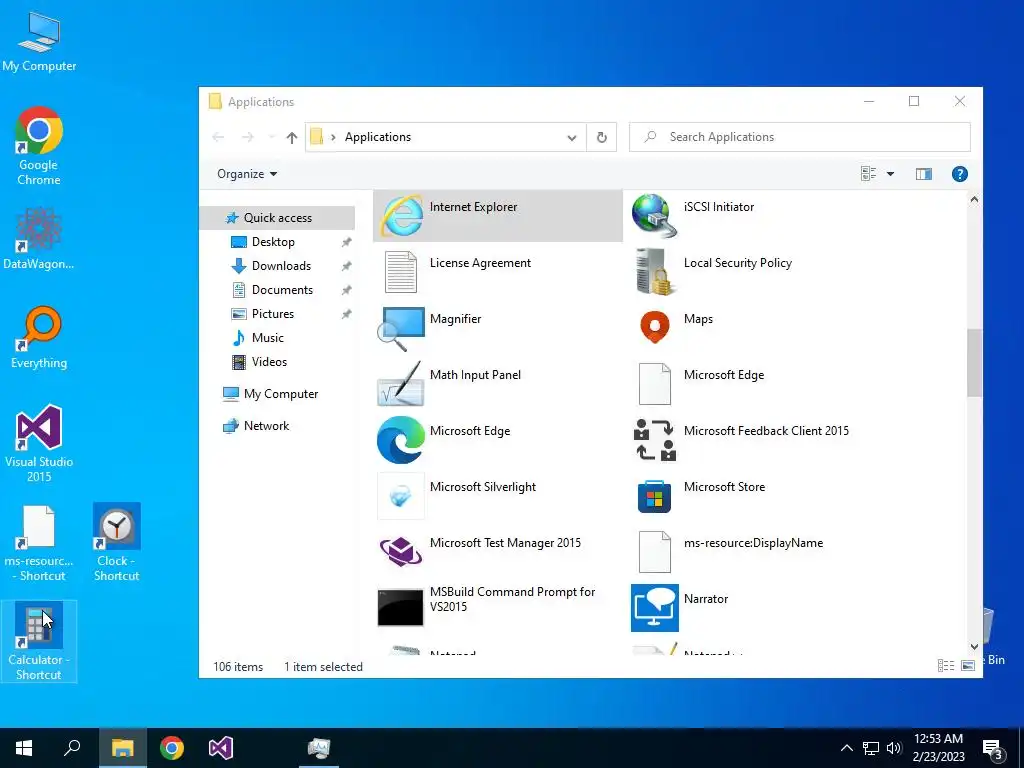The height and width of the screenshot is (768, 1024).
Task: Click the Search Applications field
Action: (799, 137)
